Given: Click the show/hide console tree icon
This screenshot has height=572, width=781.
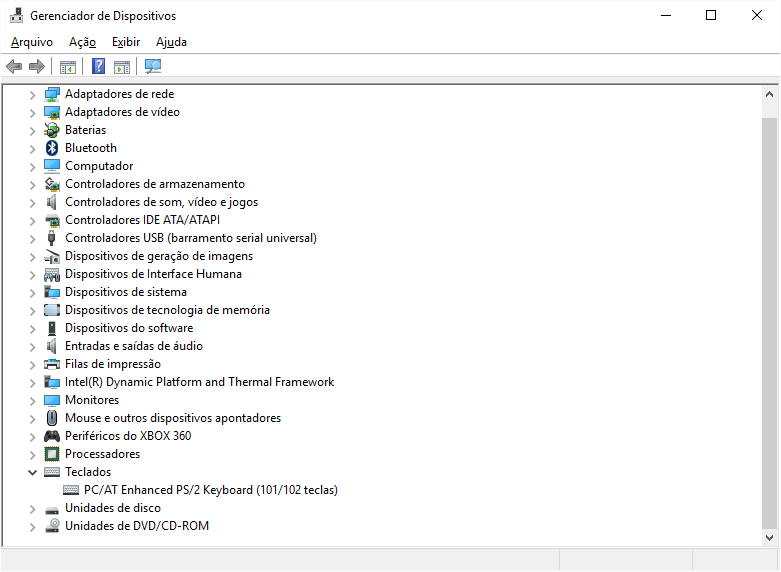Looking at the screenshot, I should [68, 66].
